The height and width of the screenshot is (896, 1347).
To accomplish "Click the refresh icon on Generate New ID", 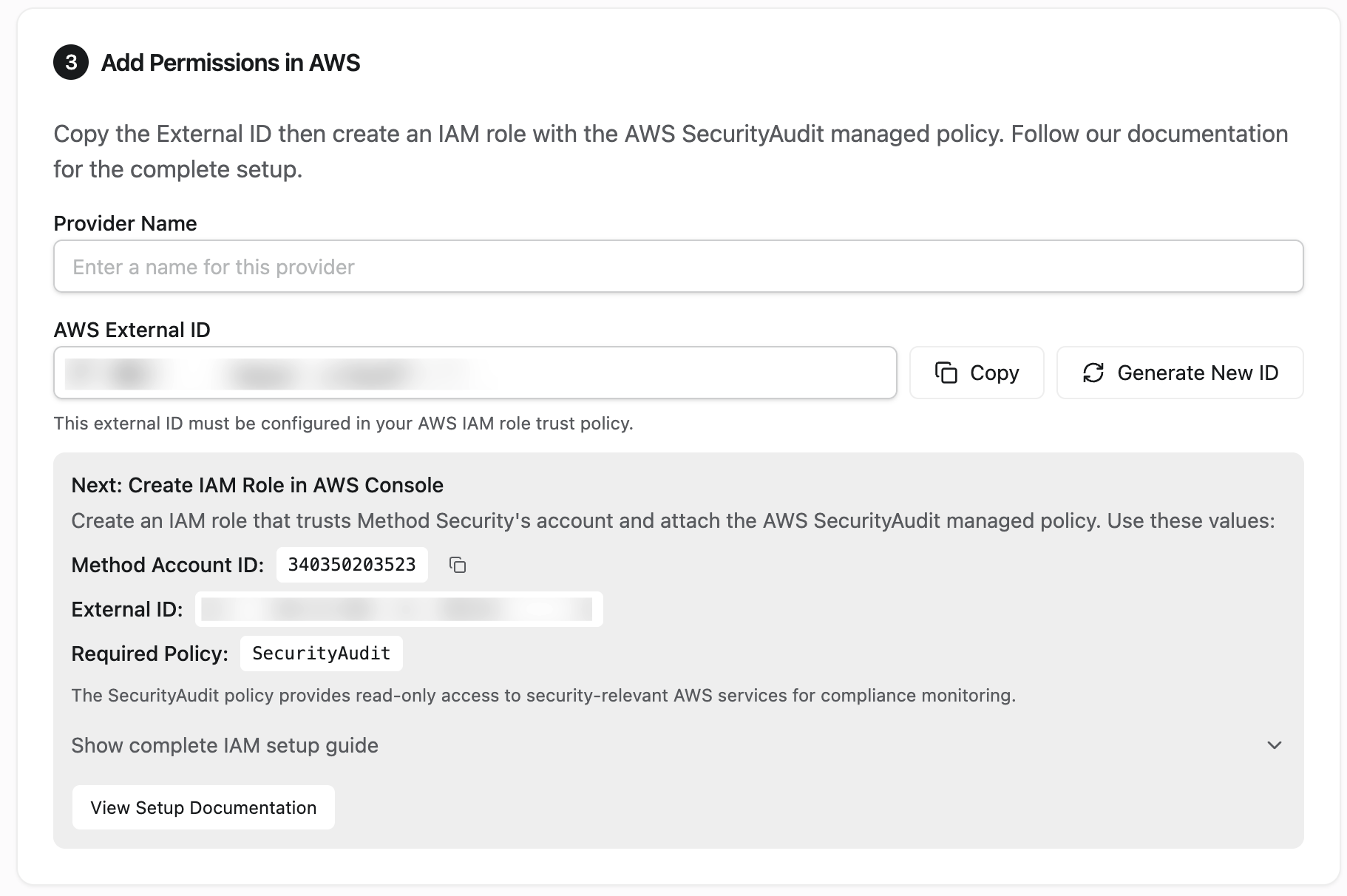I will point(1093,373).
